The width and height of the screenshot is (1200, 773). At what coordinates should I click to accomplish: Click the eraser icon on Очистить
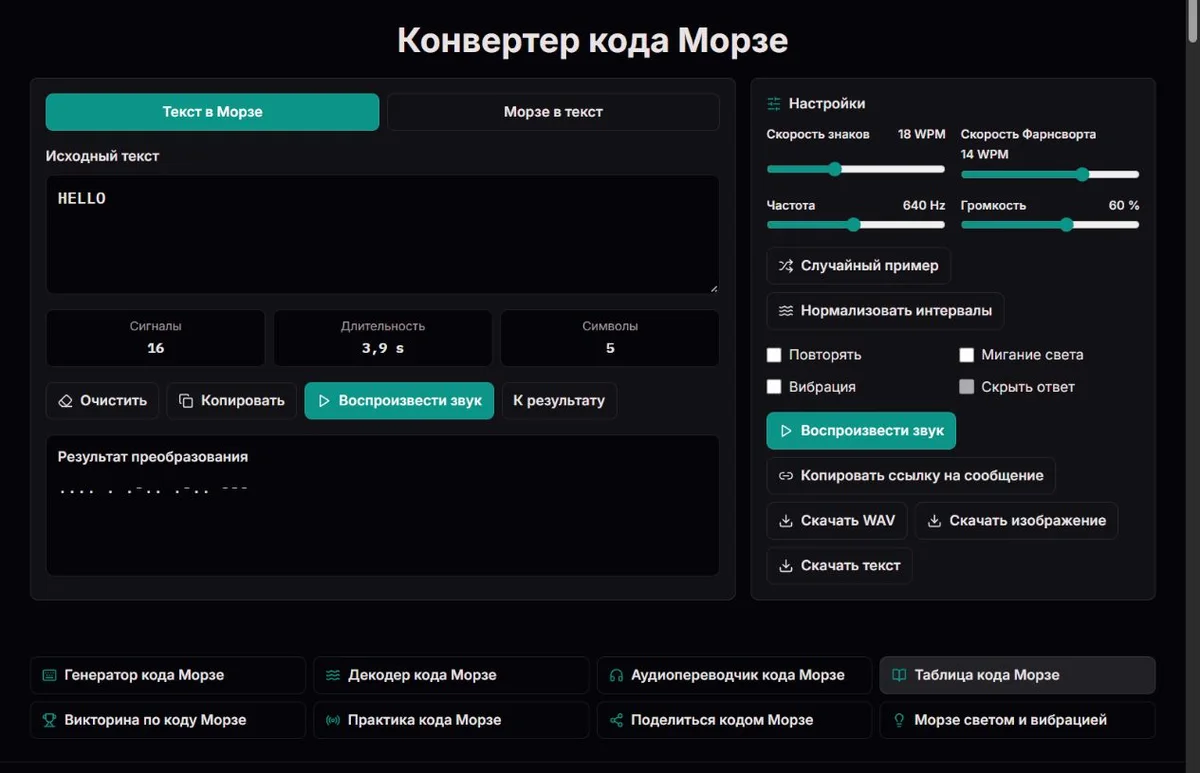pos(66,401)
